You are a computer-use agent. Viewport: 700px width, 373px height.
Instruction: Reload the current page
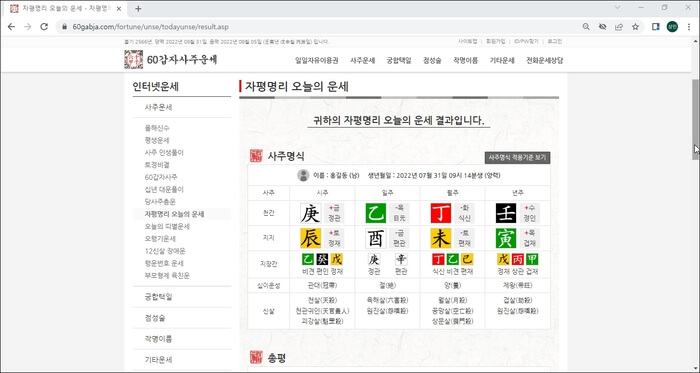[44, 27]
